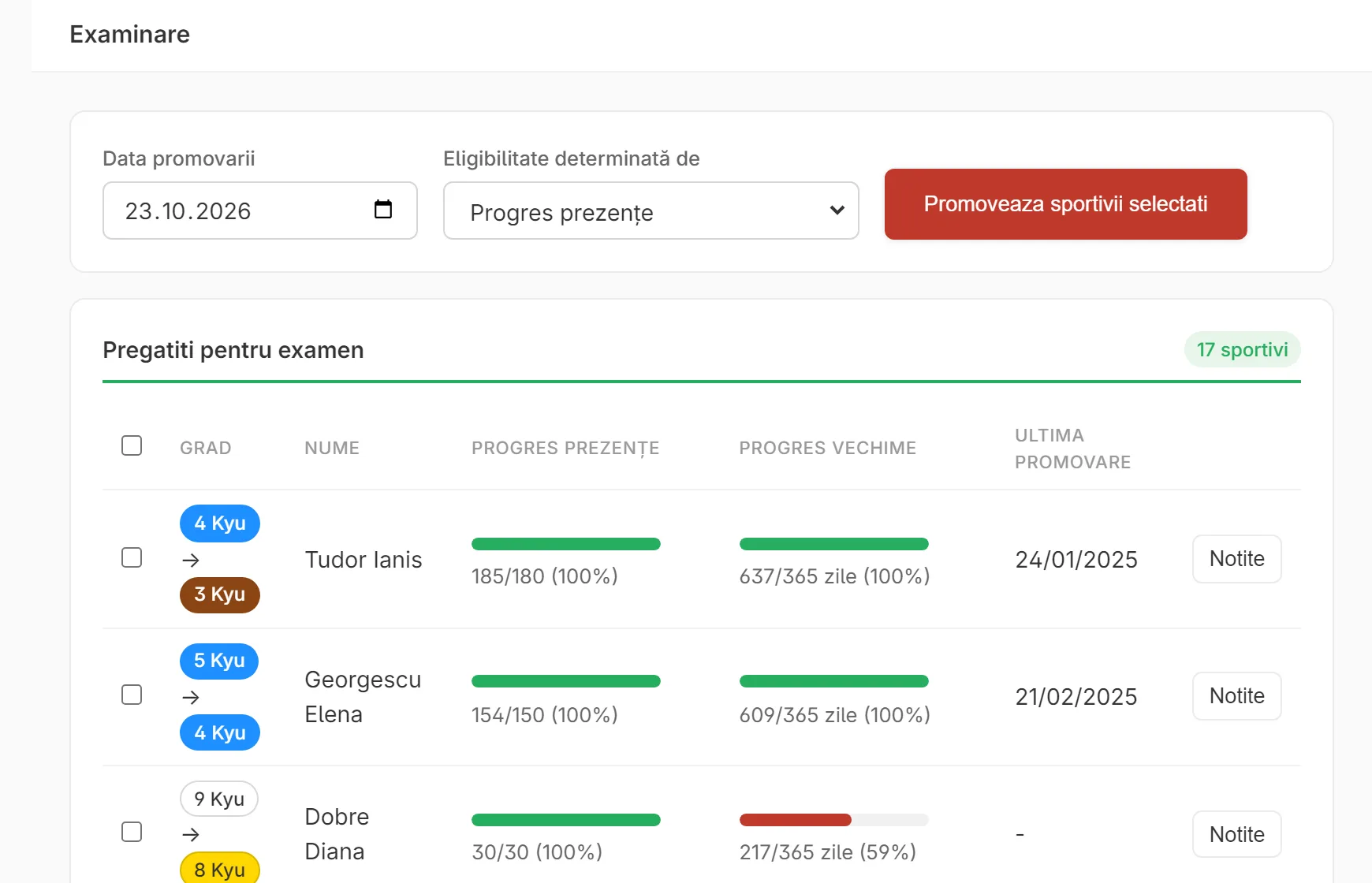Click the name Dobre Diana

pos(337,834)
